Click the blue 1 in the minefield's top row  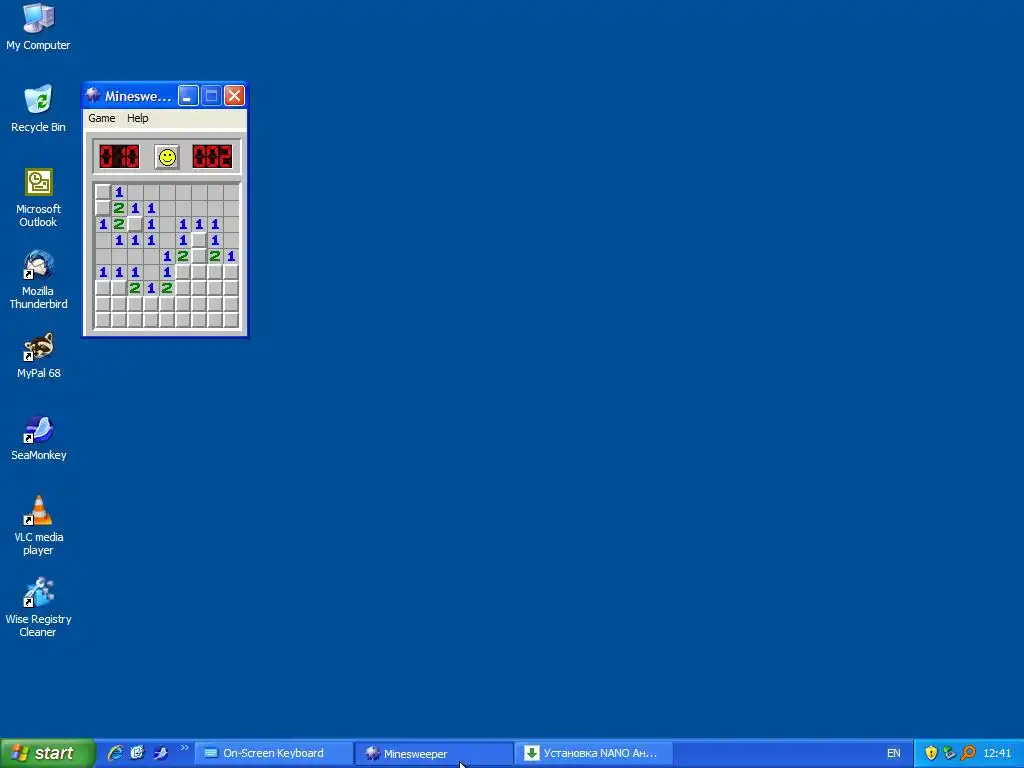coord(119,192)
